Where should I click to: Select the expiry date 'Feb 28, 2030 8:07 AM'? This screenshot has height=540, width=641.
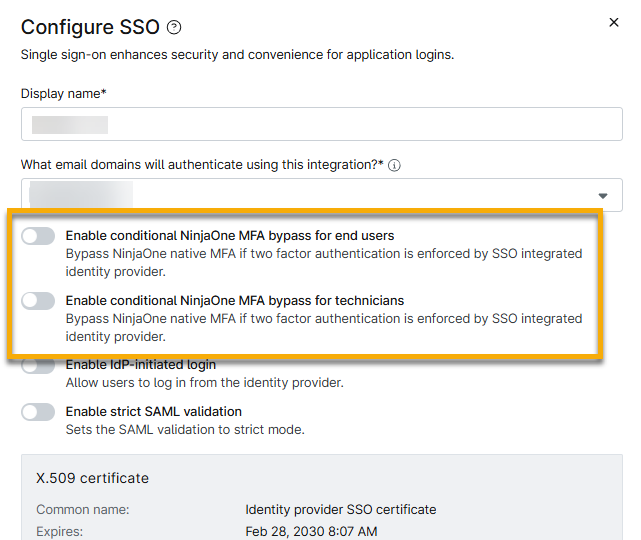pyautogui.click(x=311, y=531)
